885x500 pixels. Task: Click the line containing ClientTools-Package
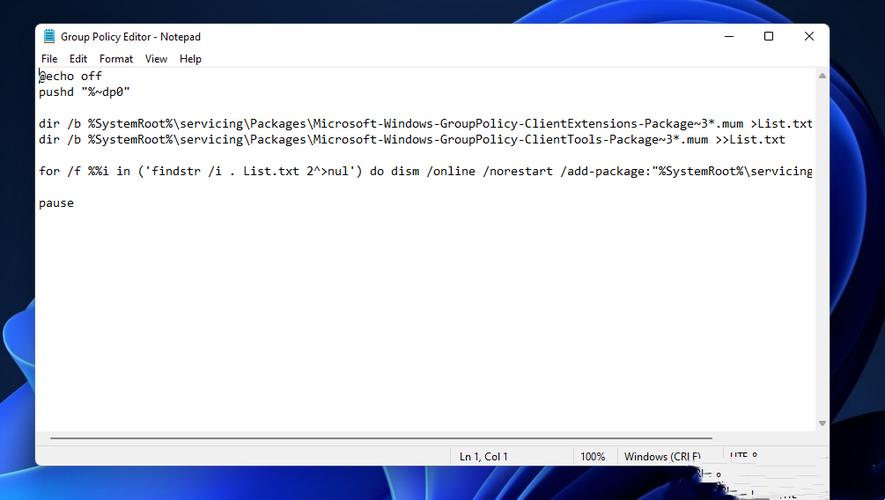[x=412, y=139]
